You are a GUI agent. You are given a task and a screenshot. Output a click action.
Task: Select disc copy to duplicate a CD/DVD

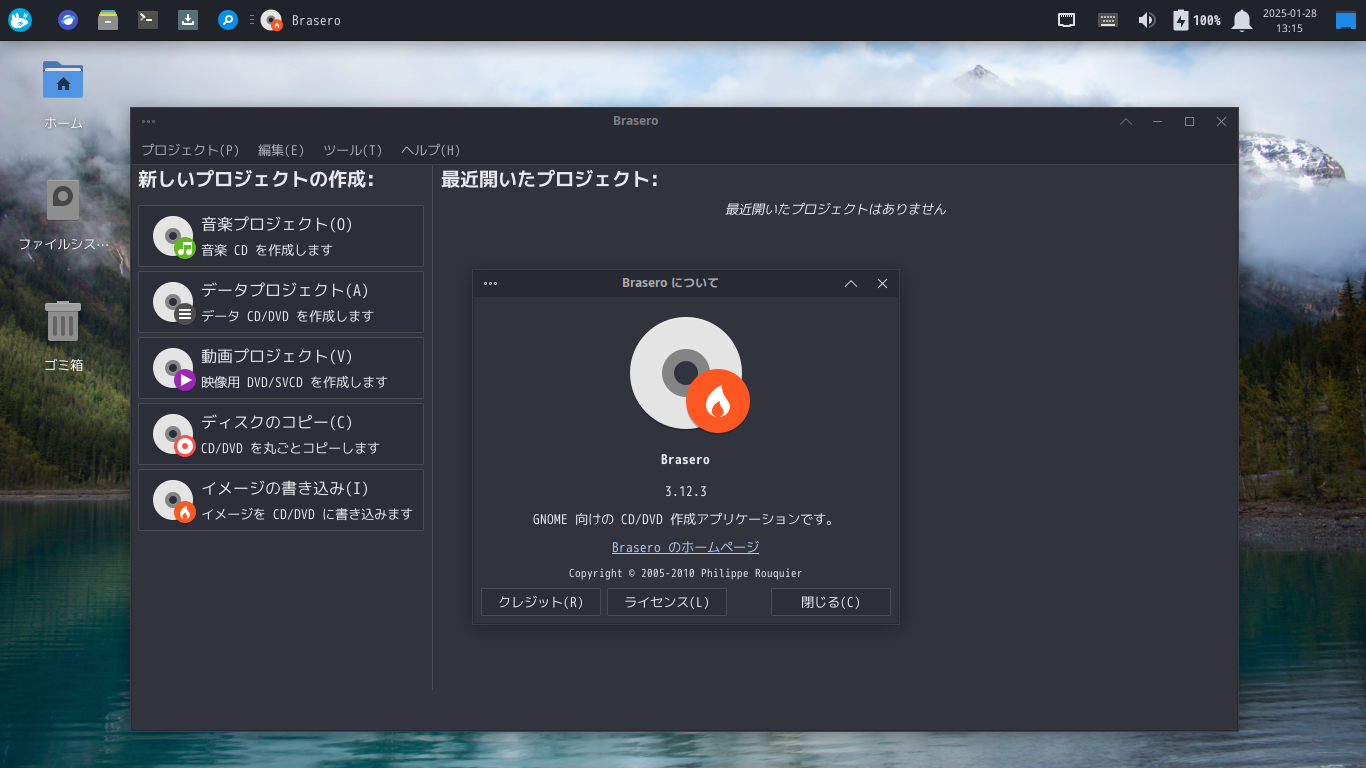point(280,434)
